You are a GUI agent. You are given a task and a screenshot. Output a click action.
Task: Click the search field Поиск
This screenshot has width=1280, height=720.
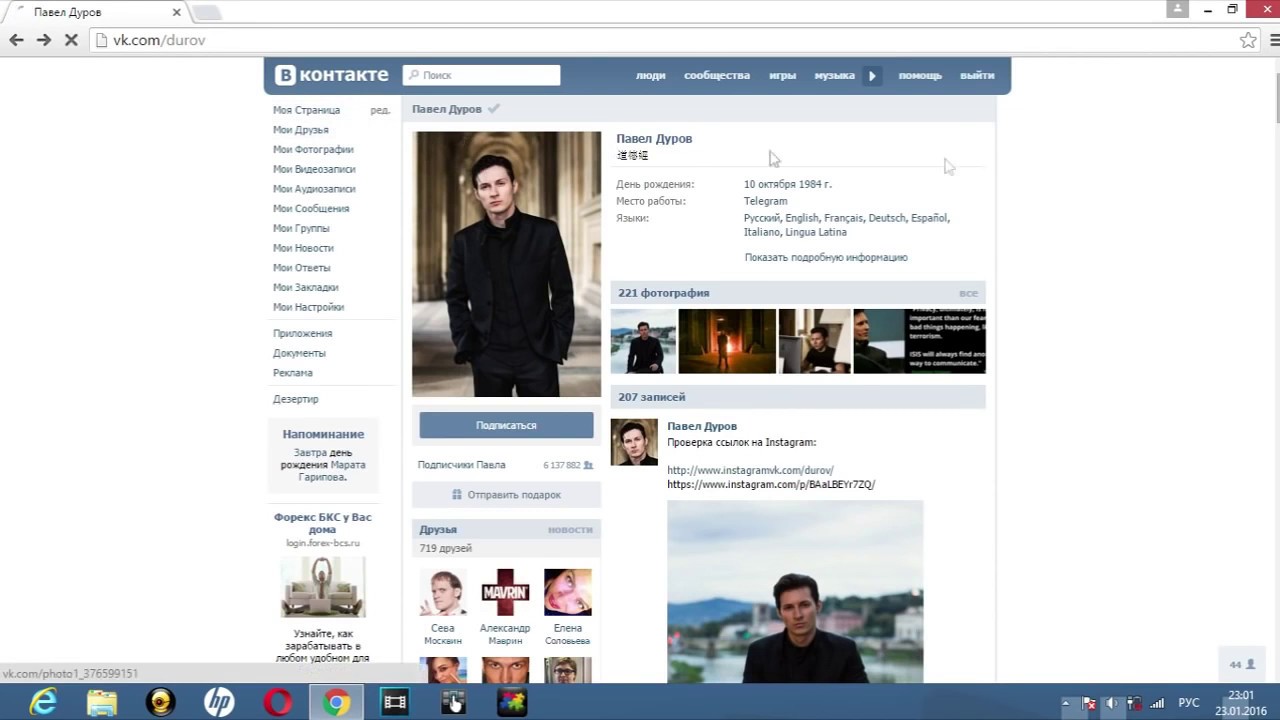pos(482,75)
